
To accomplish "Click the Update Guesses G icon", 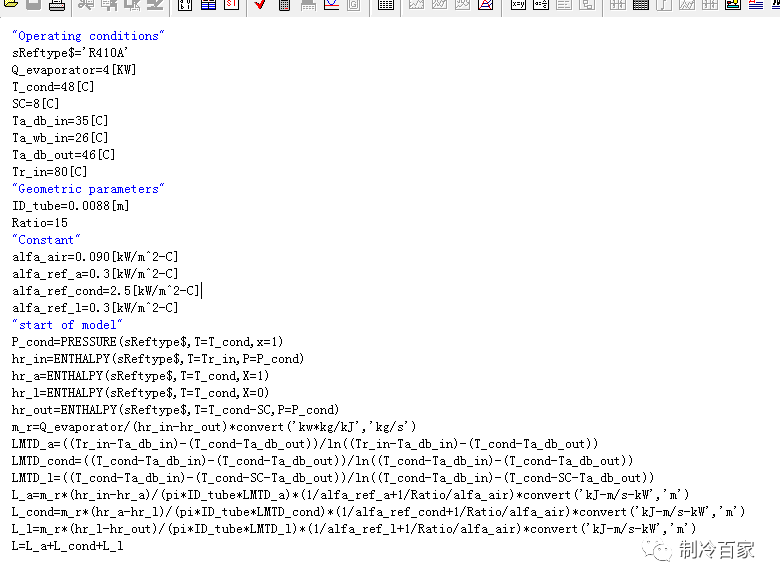I will pyautogui.click(x=354, y=4).
